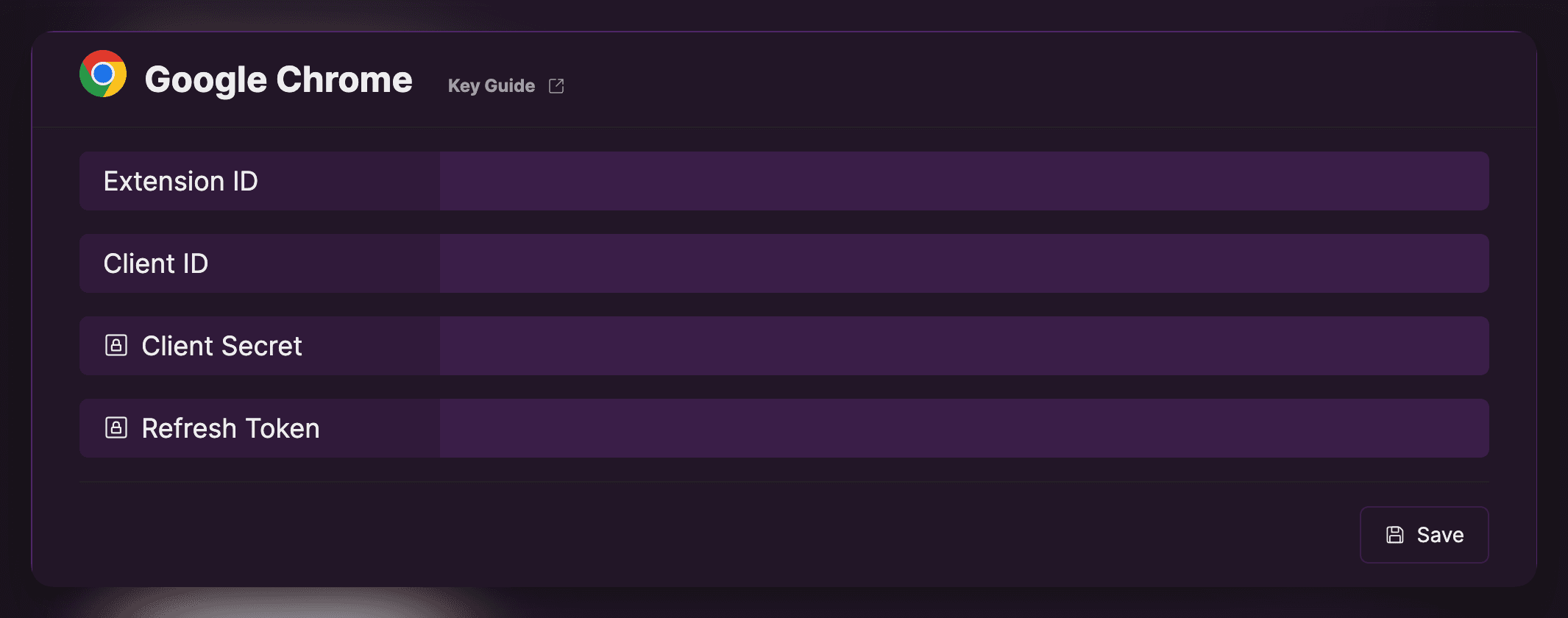Focus the Extension ID input field
The height and width of the screenshot is (618, 1568).
(964, 181)
